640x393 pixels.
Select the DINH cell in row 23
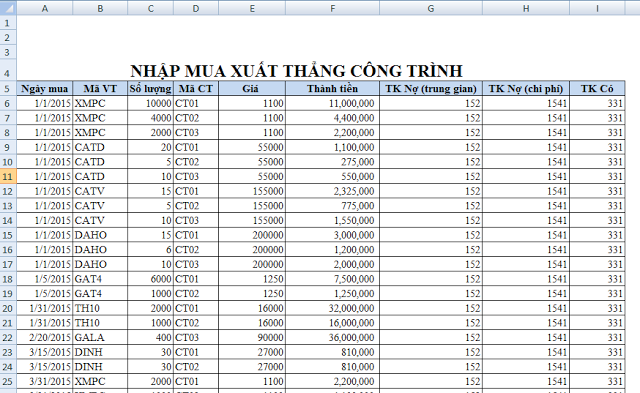(100, 352)
